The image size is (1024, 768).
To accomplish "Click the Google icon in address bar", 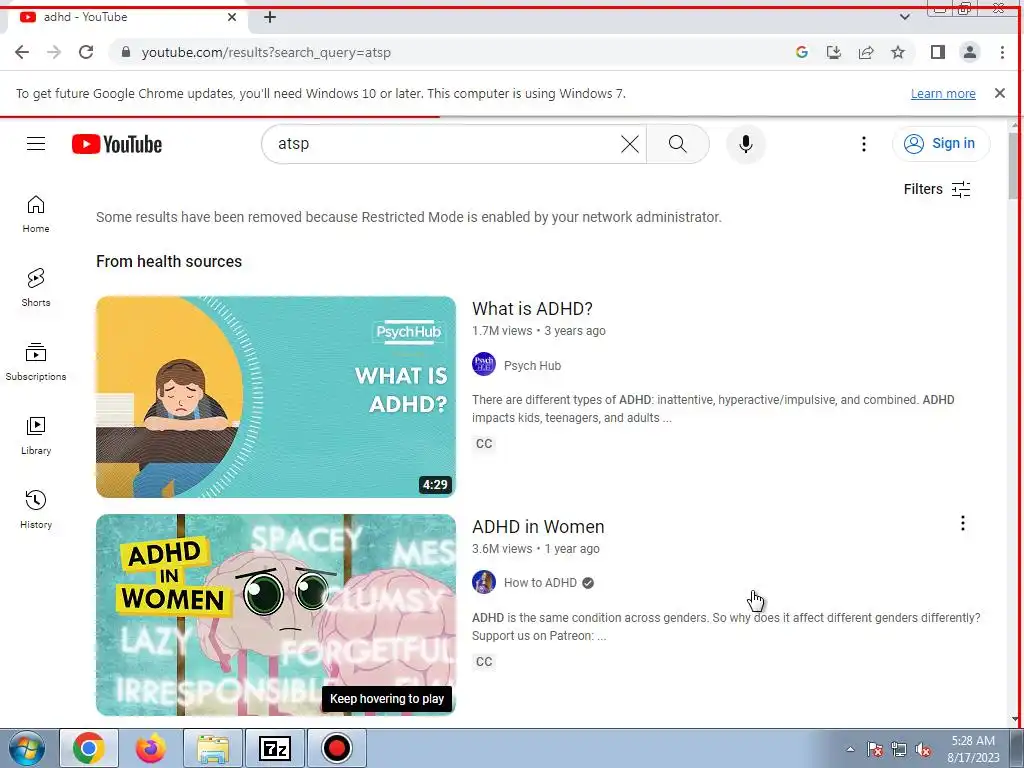I will click(802, 52).
